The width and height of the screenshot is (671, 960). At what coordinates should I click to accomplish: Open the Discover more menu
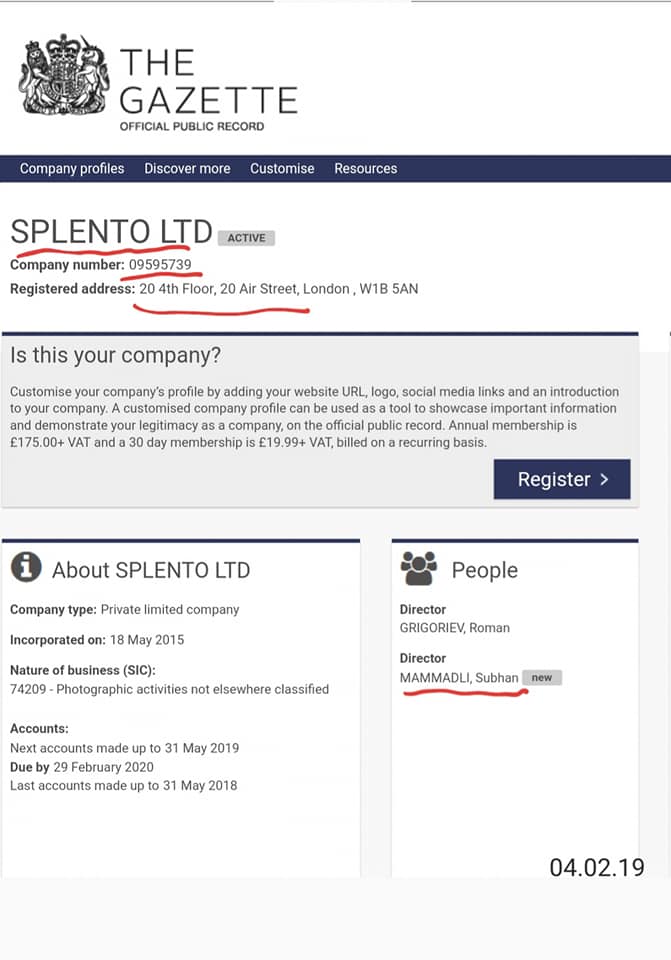click(187, 168)
